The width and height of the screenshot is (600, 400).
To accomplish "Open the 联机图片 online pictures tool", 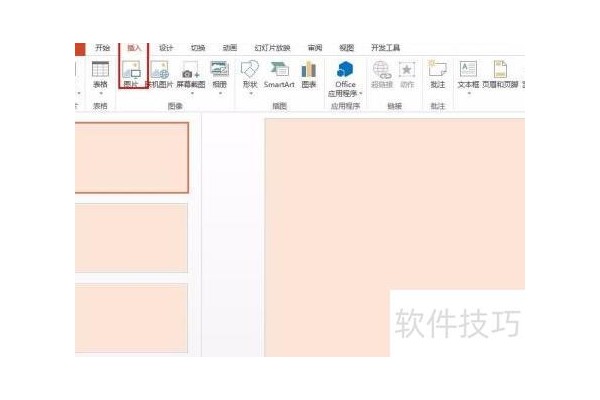I will pyautogui.click(x=160, y=70).
